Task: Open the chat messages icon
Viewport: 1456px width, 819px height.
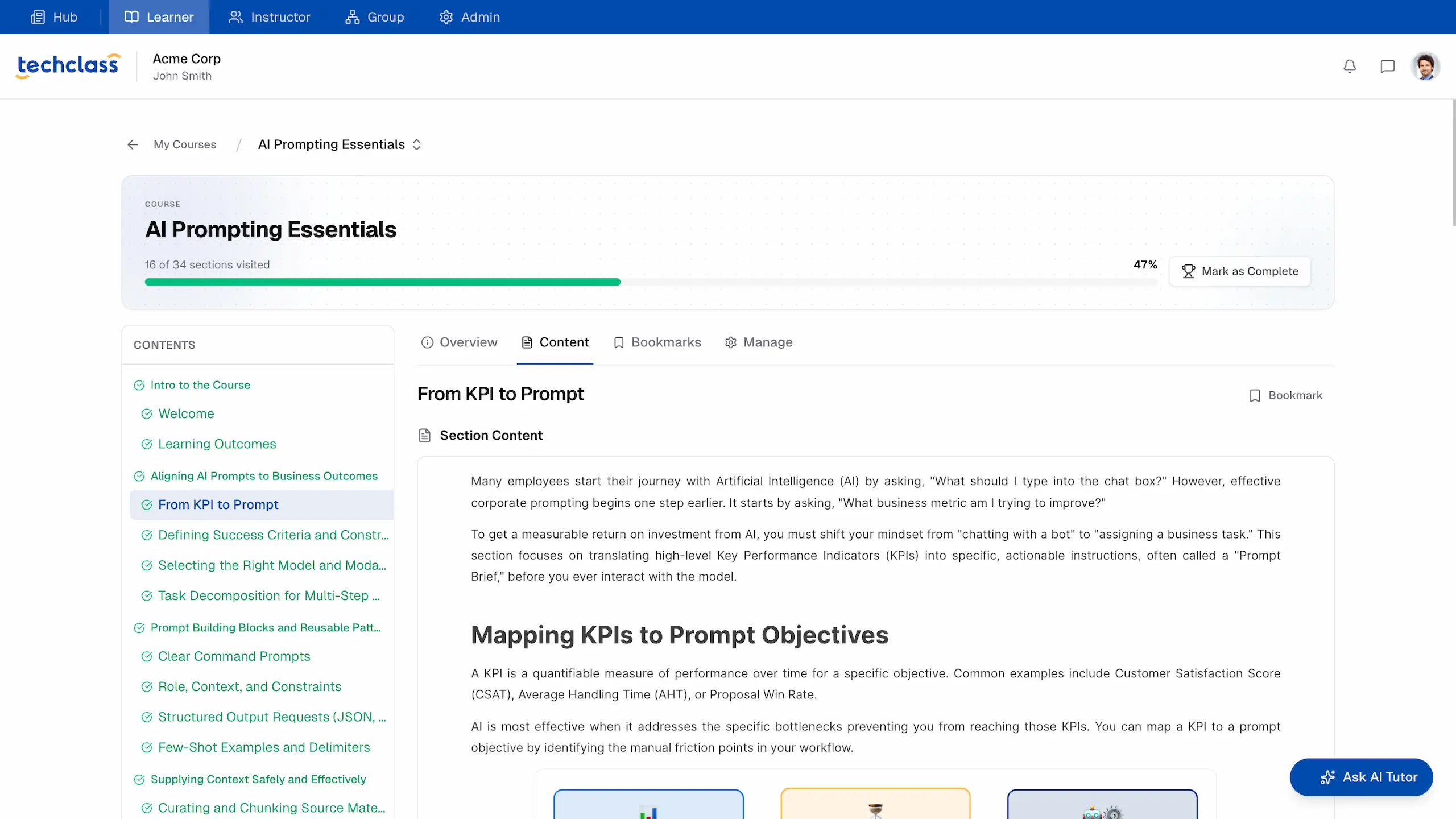Action: coord(1387,67)
